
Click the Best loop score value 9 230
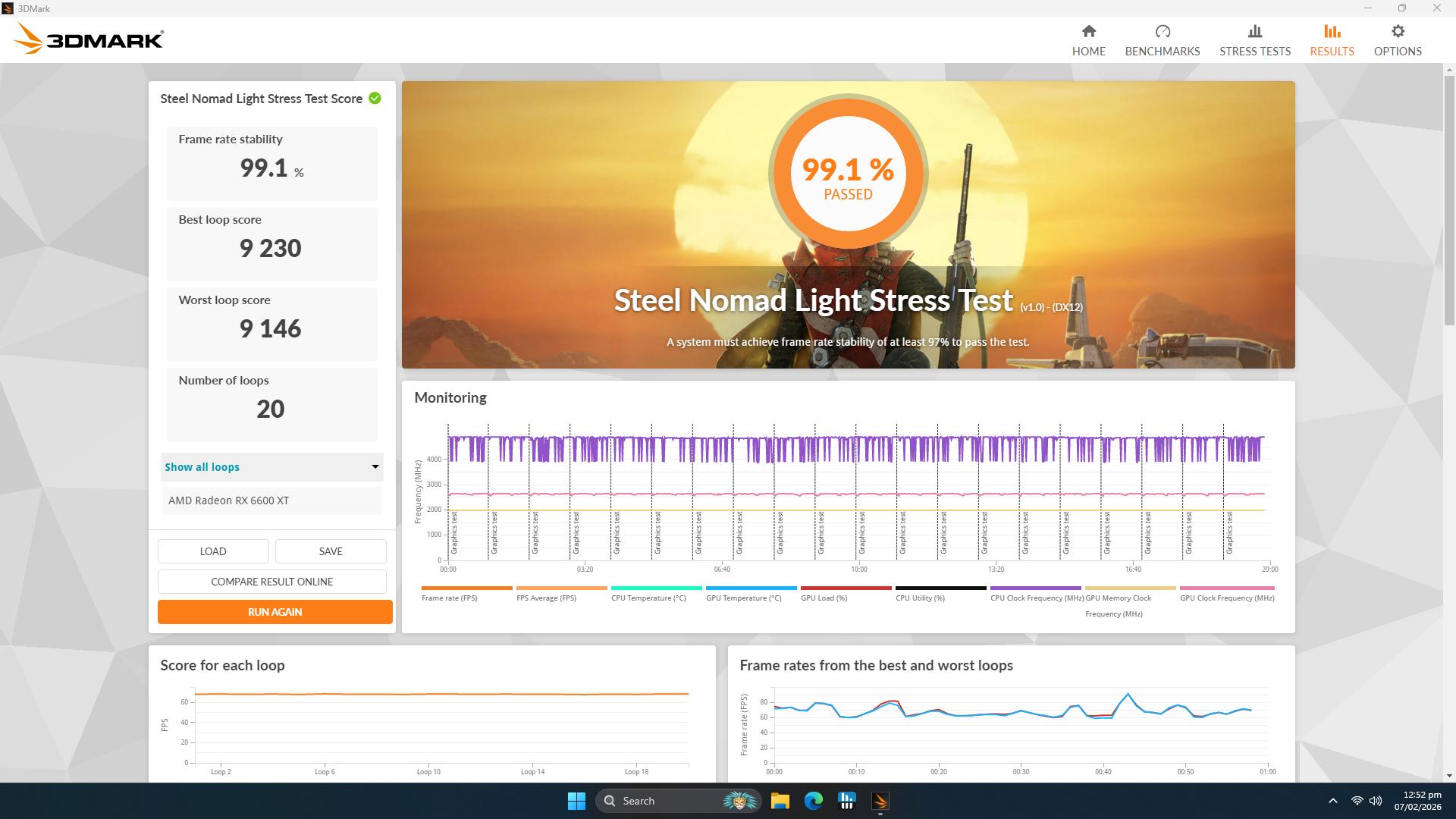270,248
